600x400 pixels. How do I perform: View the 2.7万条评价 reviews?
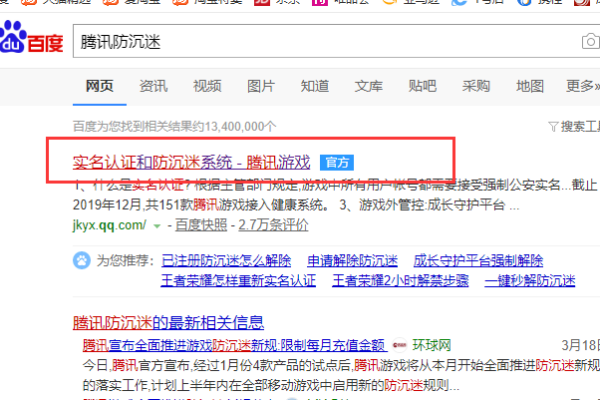coord(273,225)
